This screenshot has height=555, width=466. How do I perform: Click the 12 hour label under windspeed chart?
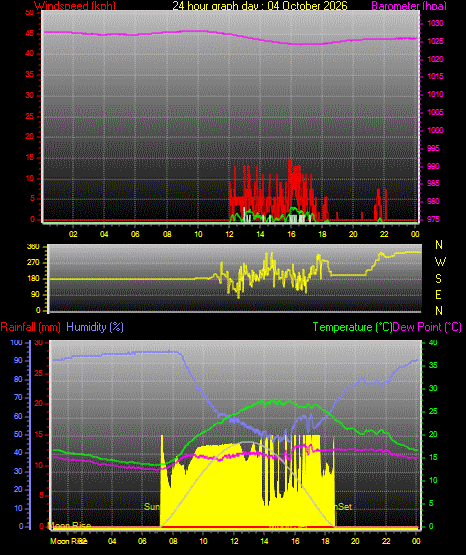[229, 234]
